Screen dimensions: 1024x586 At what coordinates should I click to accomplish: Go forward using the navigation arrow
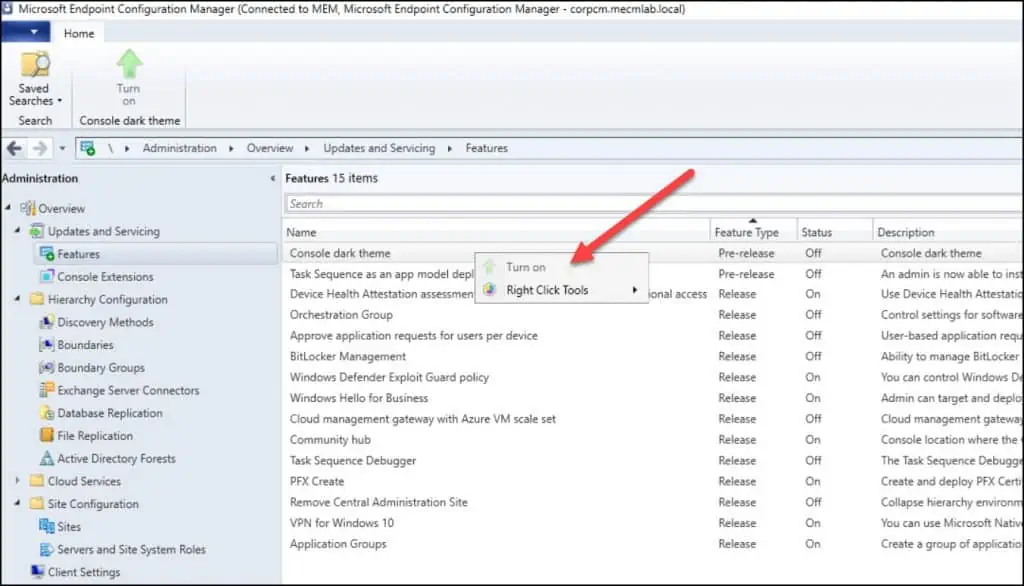pos(40,149)
